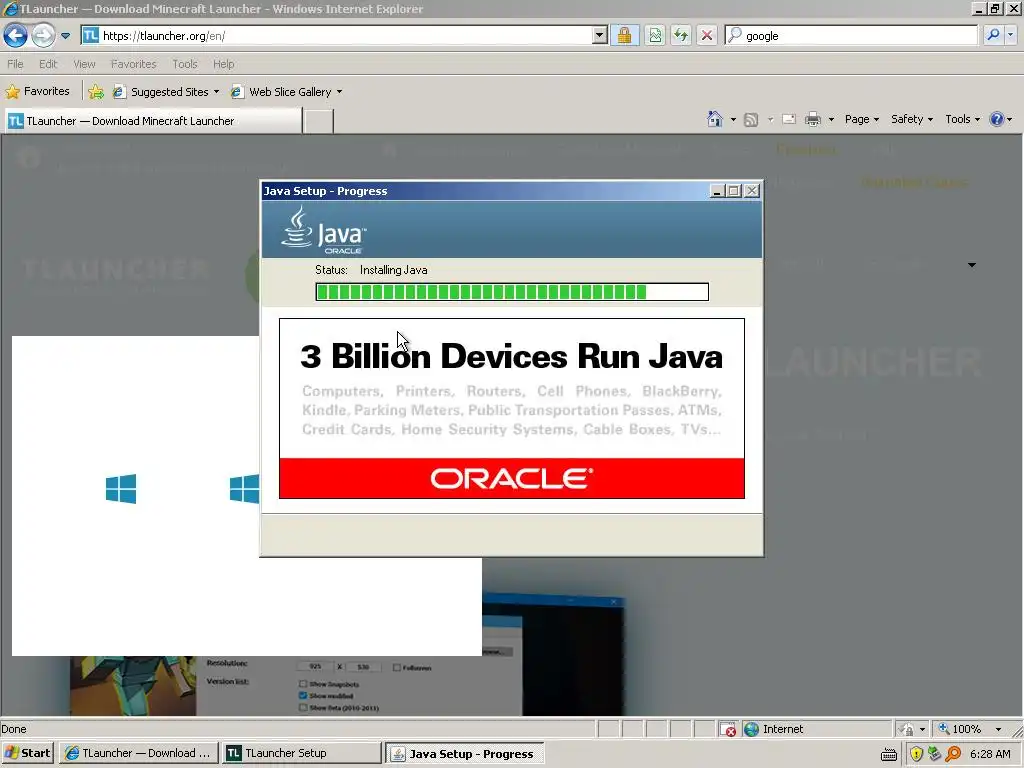Click the blue search magnifier button
This screenshot has height=768, width=1024.
coord(993,35)
